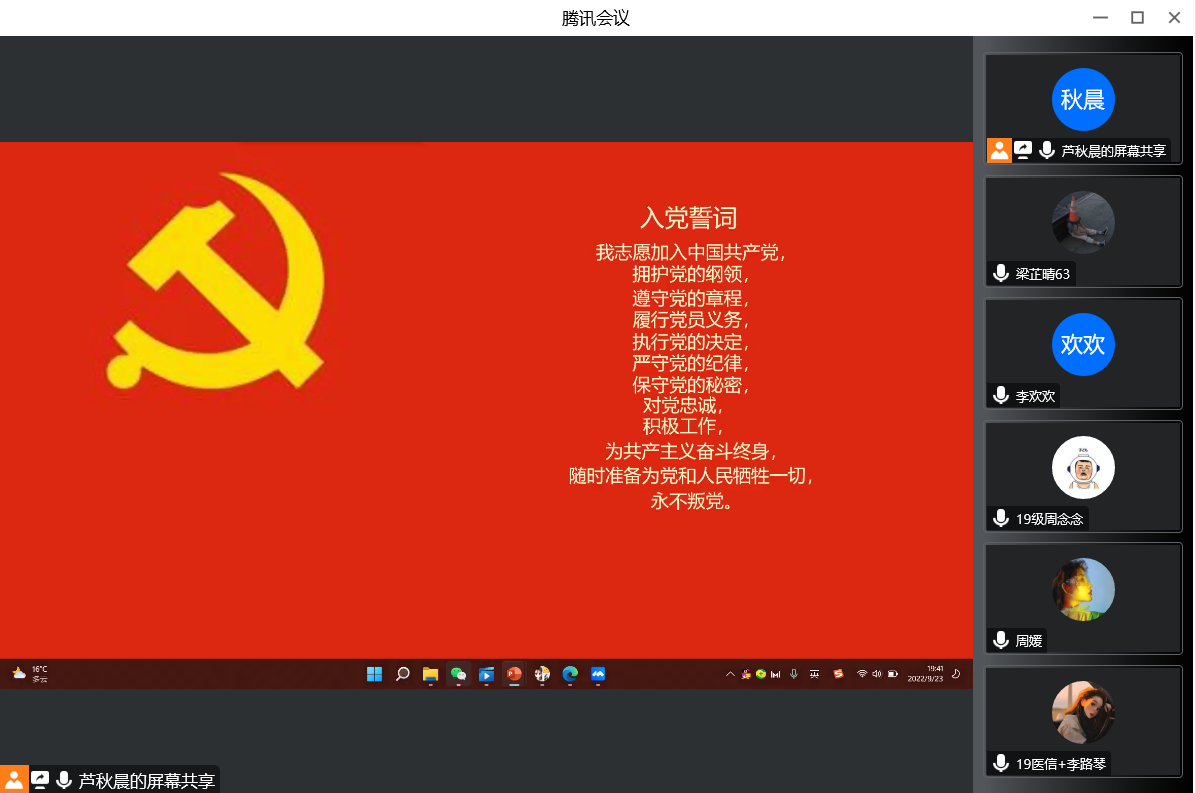Screen dimensions: 1196x793
Task: Select the 梁芷晴63 participant avatar
Action: point(1083,222)
